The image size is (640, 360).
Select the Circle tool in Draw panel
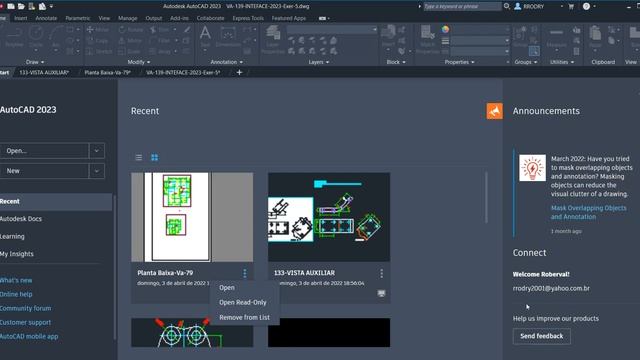pos(36,37)
